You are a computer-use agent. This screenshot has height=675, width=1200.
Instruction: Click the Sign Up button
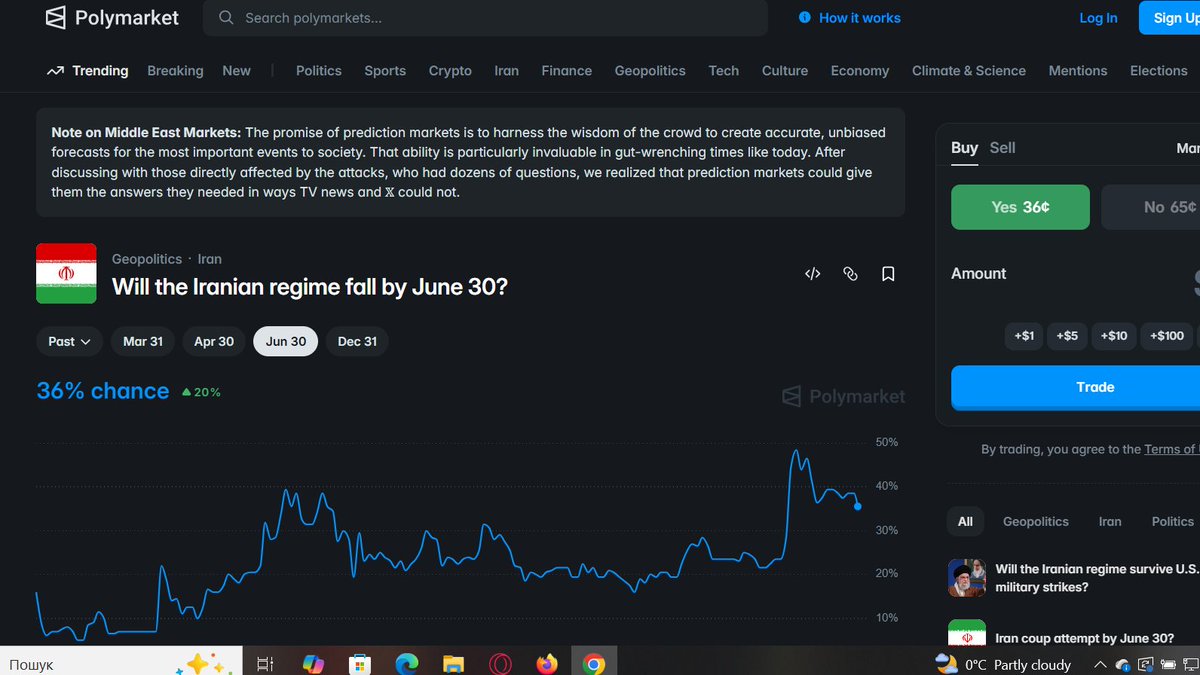1170,18
